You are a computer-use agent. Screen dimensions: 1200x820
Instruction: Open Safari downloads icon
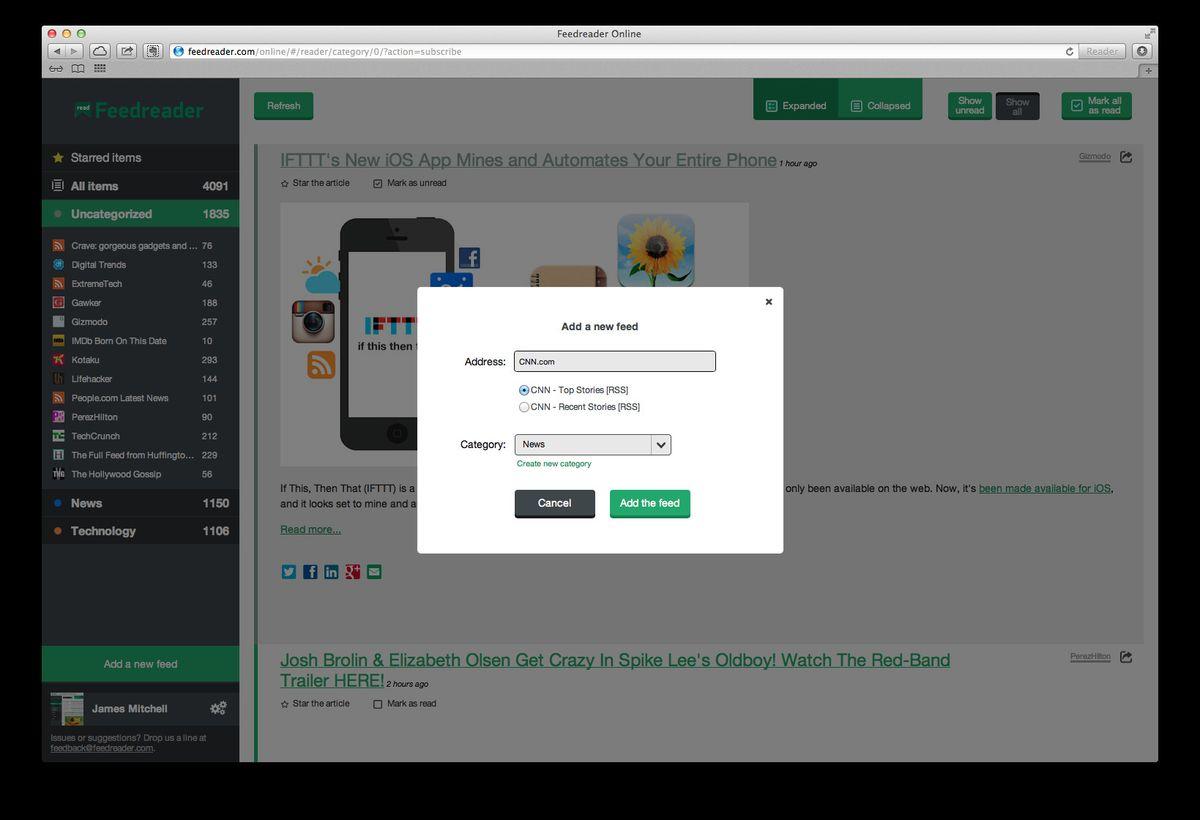pyautogui.click(x=1142, y=51)
